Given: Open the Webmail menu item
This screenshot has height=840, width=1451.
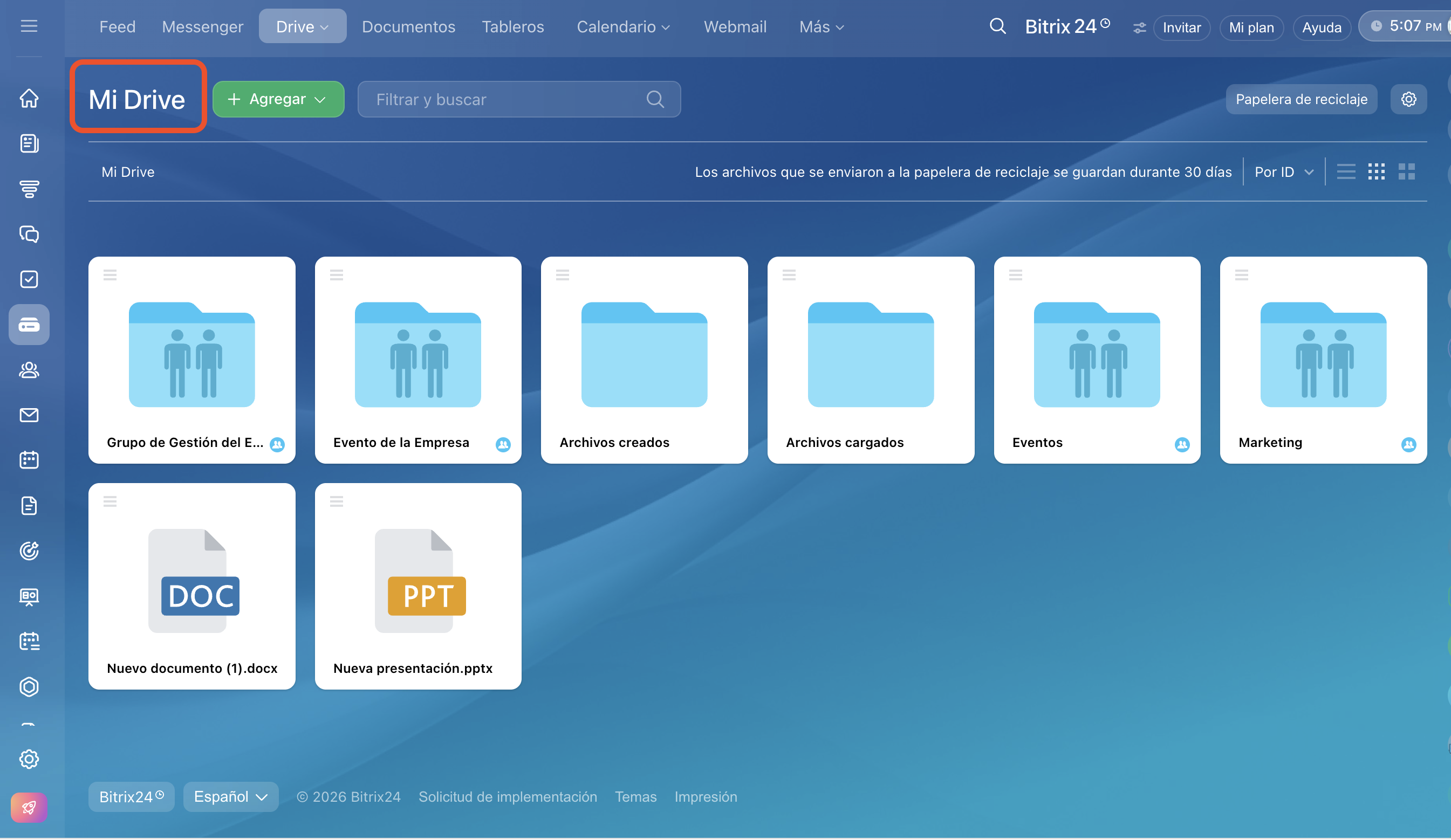Looking at the screenshot, I should pyautogui.click(x=735, y=26).
